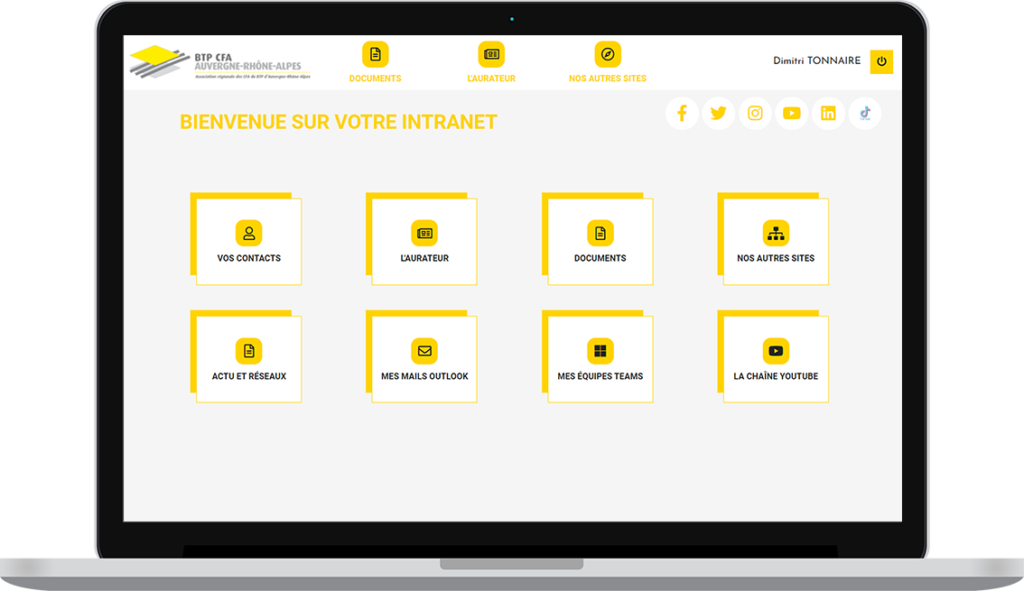Image resolution: width=1024 pixels, height=591 pixels.
Task: Open Documents in the top navigation
Action: (x=375, y=62)
